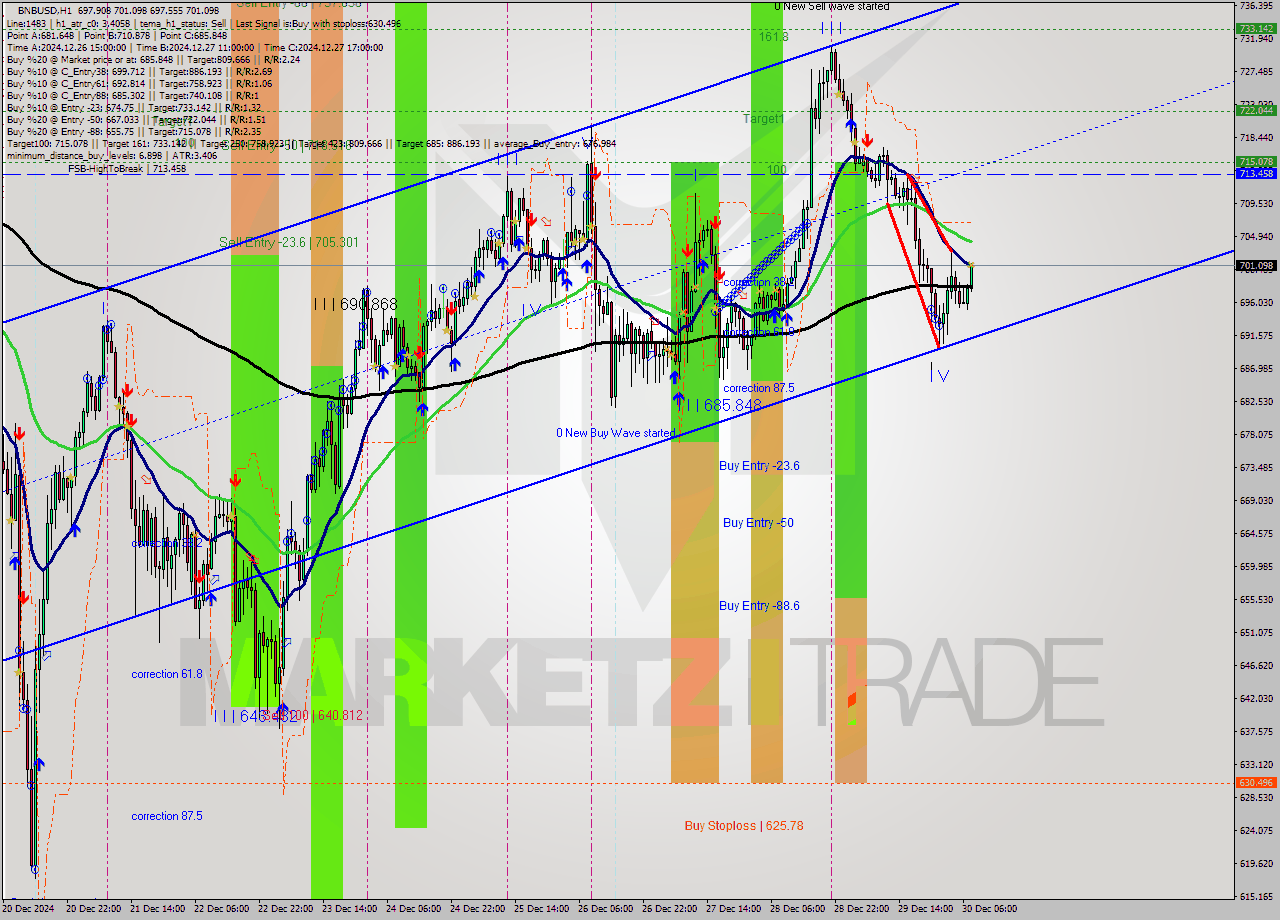The height and width of the screenshot is (920, 1280).
Task: Click 'minimum_distance_buy_levels: 6.898' line
Action: pos(112,156)
